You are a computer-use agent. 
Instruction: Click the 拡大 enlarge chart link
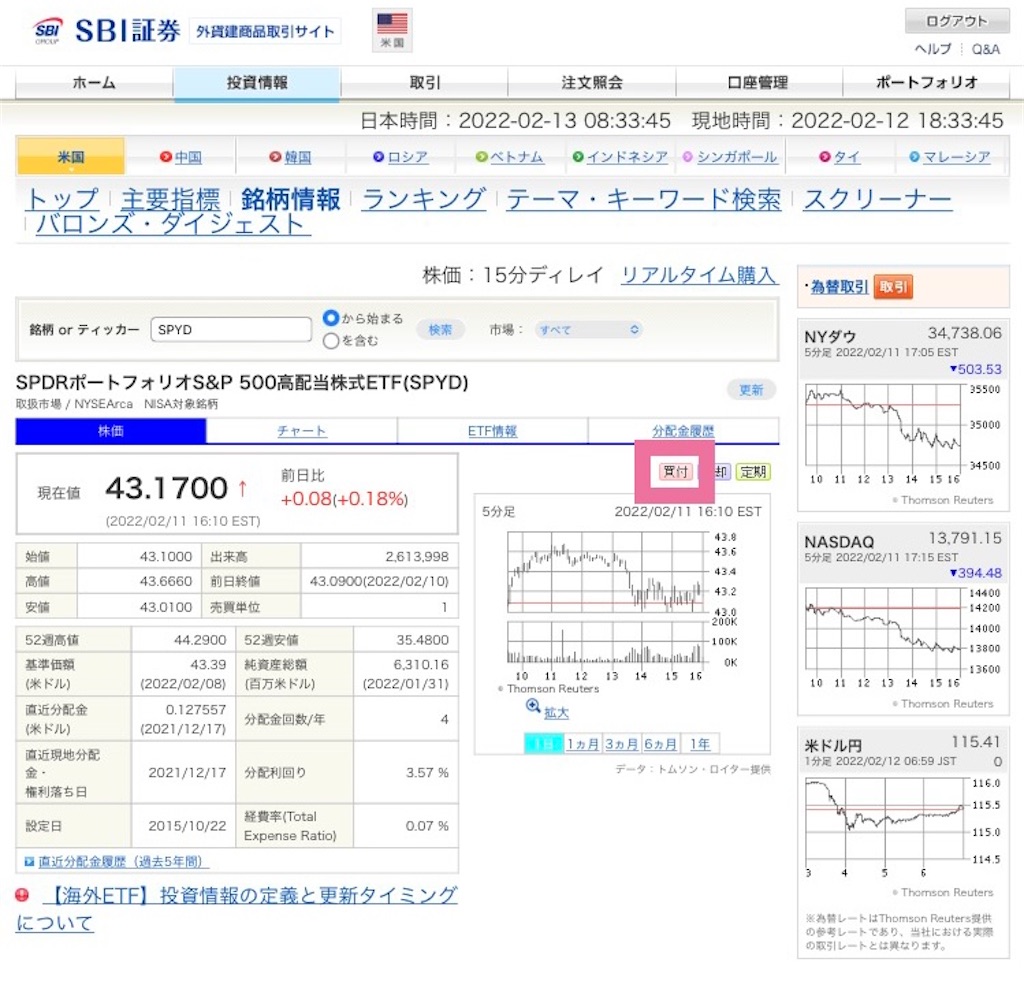(x=556, y=713)
